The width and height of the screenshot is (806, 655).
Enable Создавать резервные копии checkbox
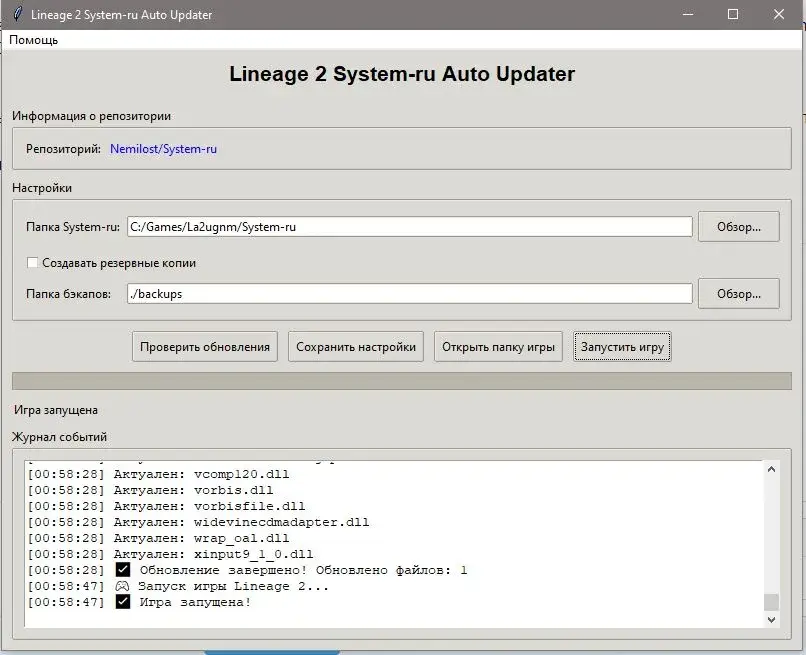point(32,263)
